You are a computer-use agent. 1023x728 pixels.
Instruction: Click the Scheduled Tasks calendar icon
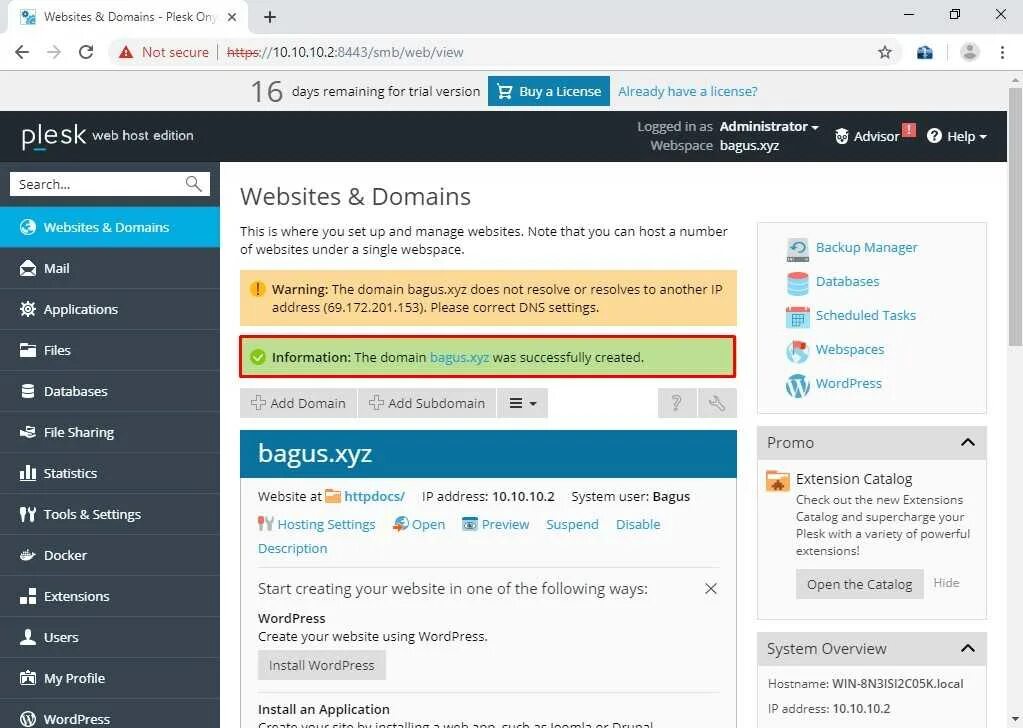[x=797, y=317]
